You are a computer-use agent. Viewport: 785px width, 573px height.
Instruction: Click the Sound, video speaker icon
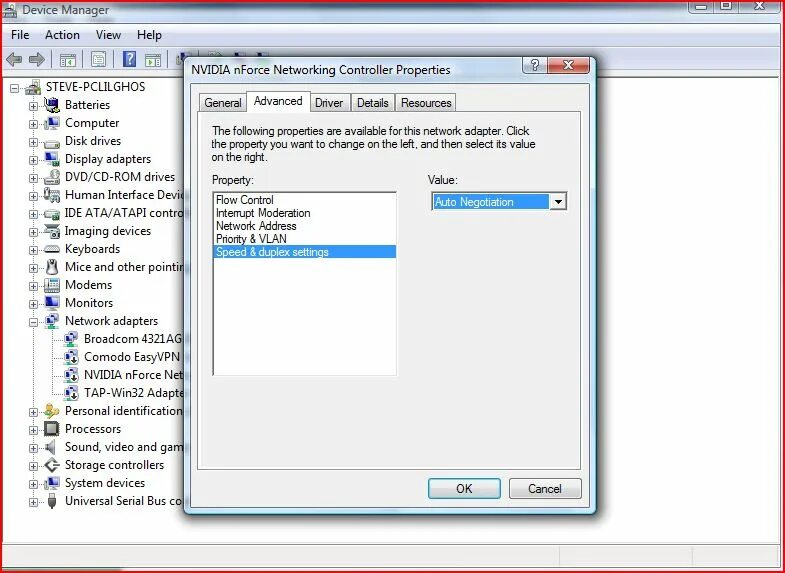51,447
